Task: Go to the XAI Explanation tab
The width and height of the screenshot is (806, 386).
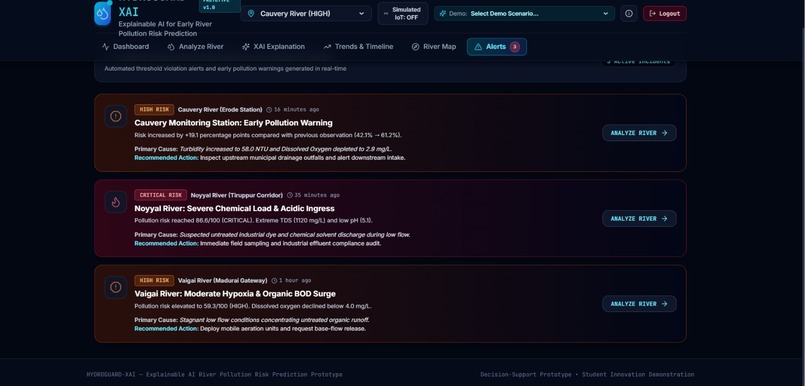Action: coord(273,47)
